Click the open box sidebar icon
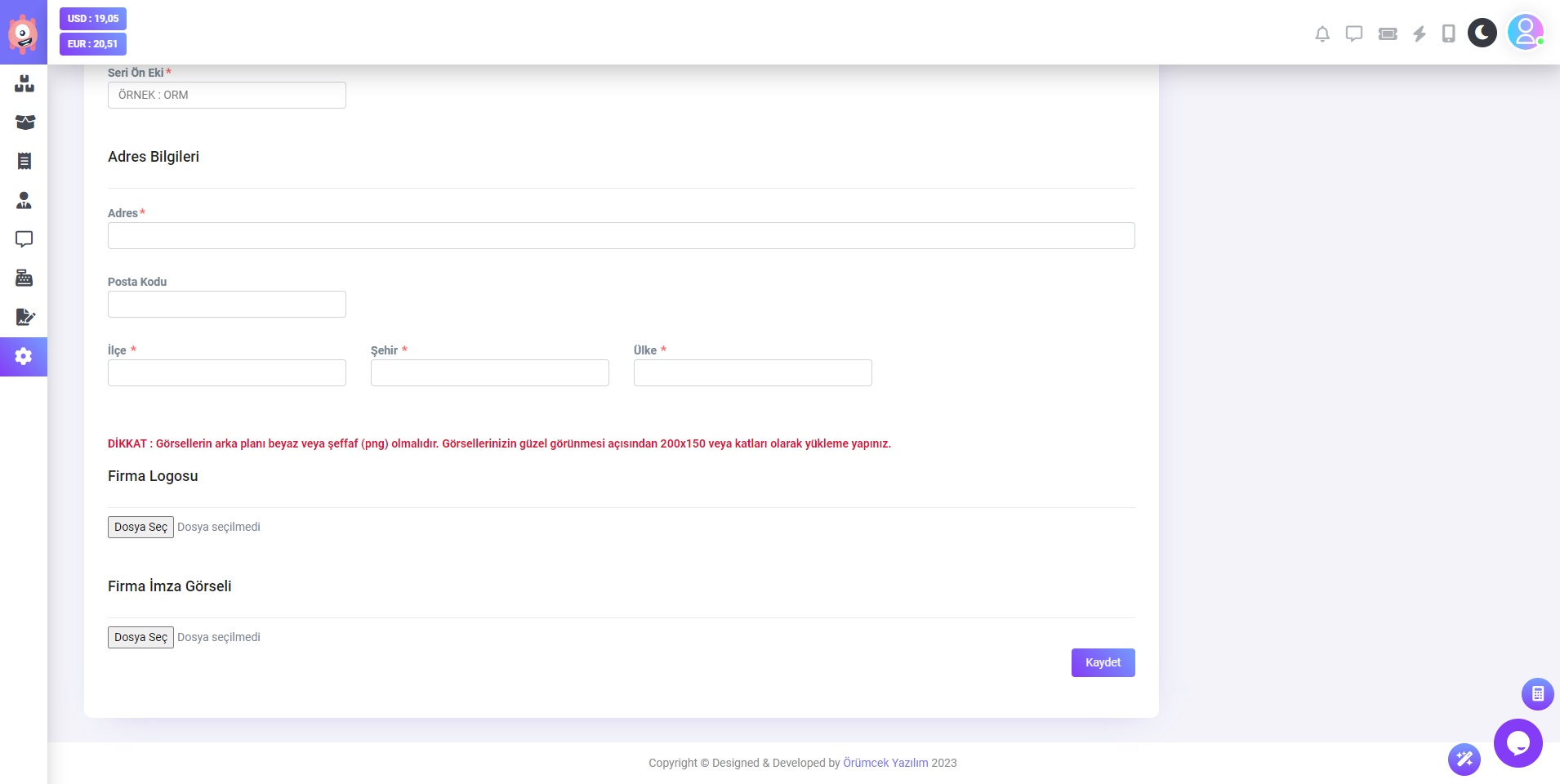The width and height of the screenshot is (1560, 784). pos(25,122)
